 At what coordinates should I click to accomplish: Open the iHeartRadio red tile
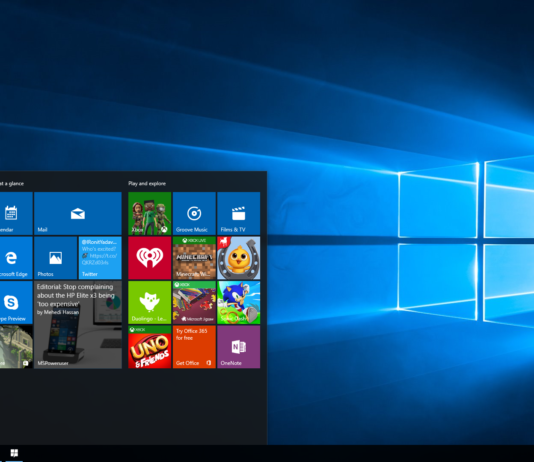pos(150,258)
